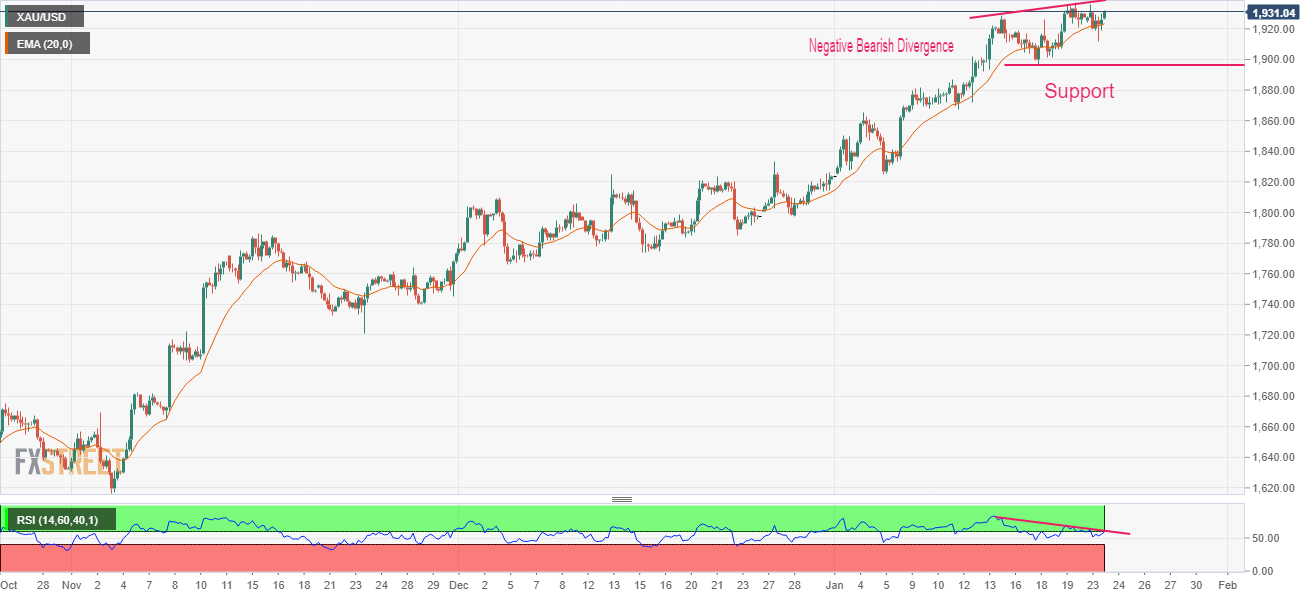This screenshot has height=598, width=1315.
Task: Click the 'Feb' label on date axis
Action: 1230,583
